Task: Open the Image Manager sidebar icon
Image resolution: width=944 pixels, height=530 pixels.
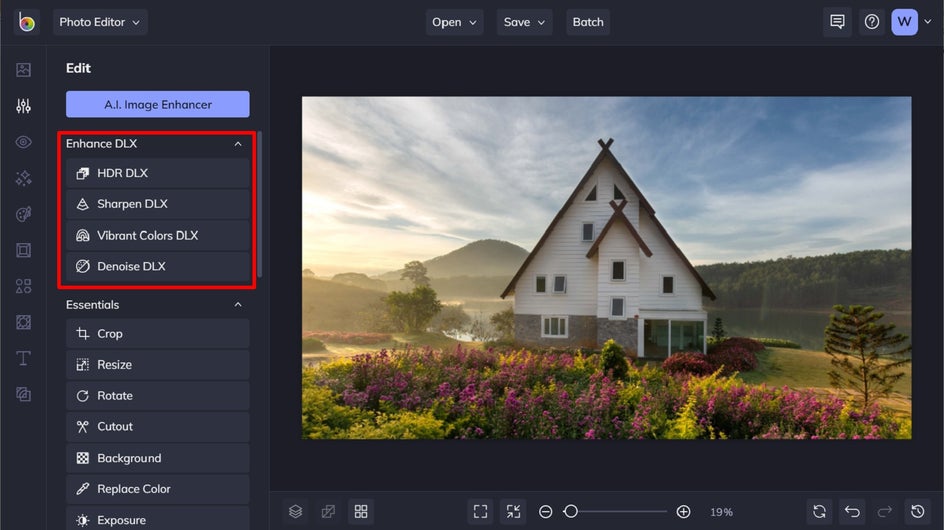Action: click(x=23, y=70)
